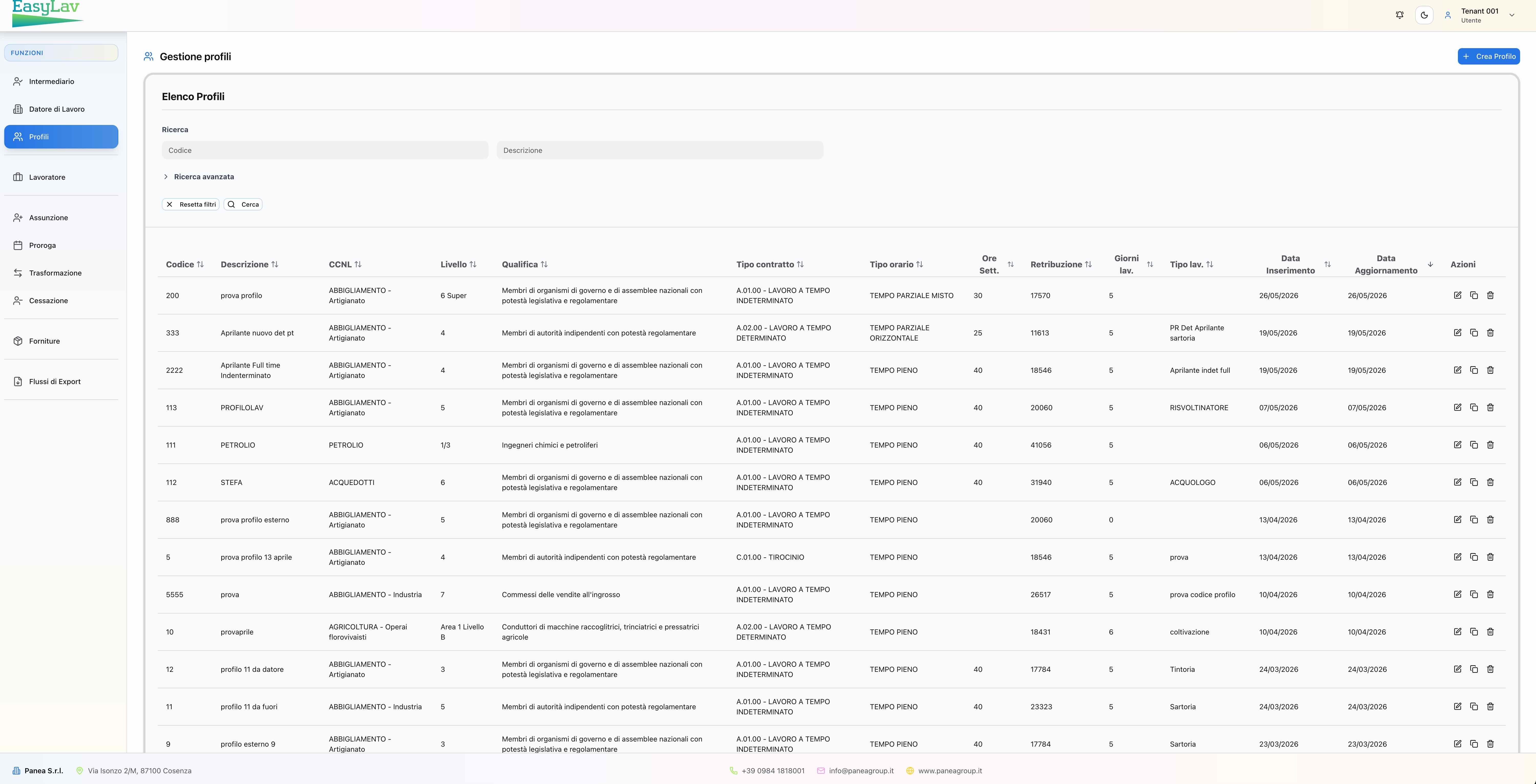Click the Via Isonzo address text
Image resolution: width=1536 pixels, height=784 pixels.
click(140, 771)
